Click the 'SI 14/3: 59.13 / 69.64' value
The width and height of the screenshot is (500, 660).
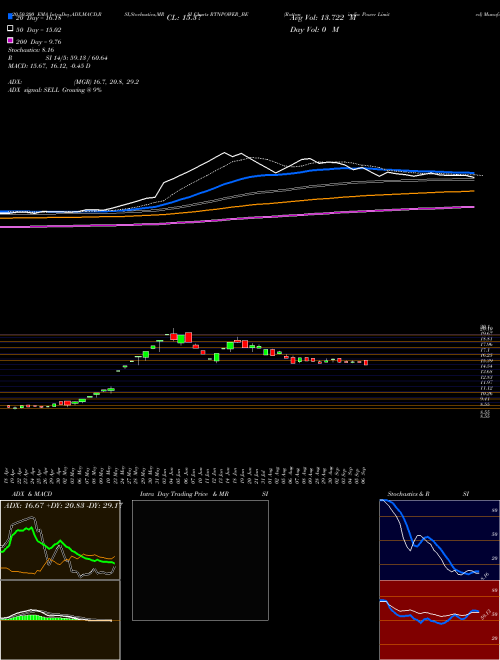point(77,58)
